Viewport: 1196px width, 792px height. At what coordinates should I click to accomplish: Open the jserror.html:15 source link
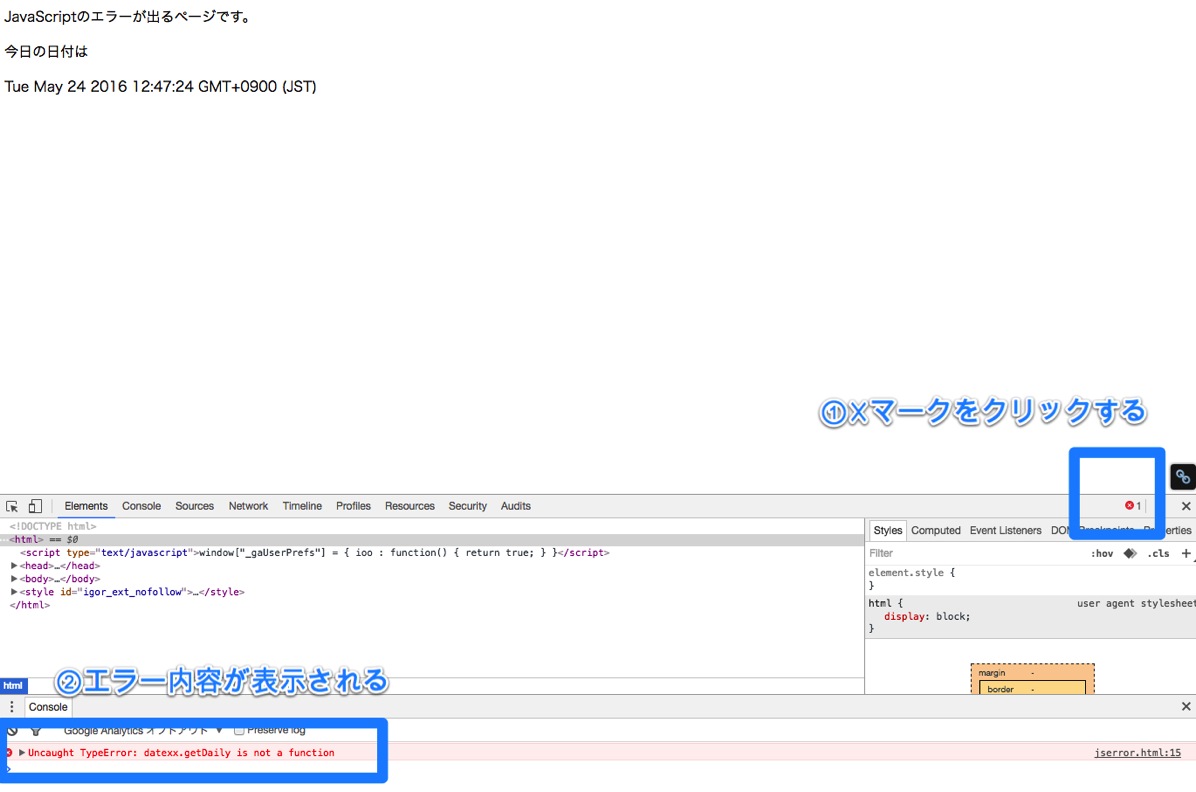[1137, 752]
